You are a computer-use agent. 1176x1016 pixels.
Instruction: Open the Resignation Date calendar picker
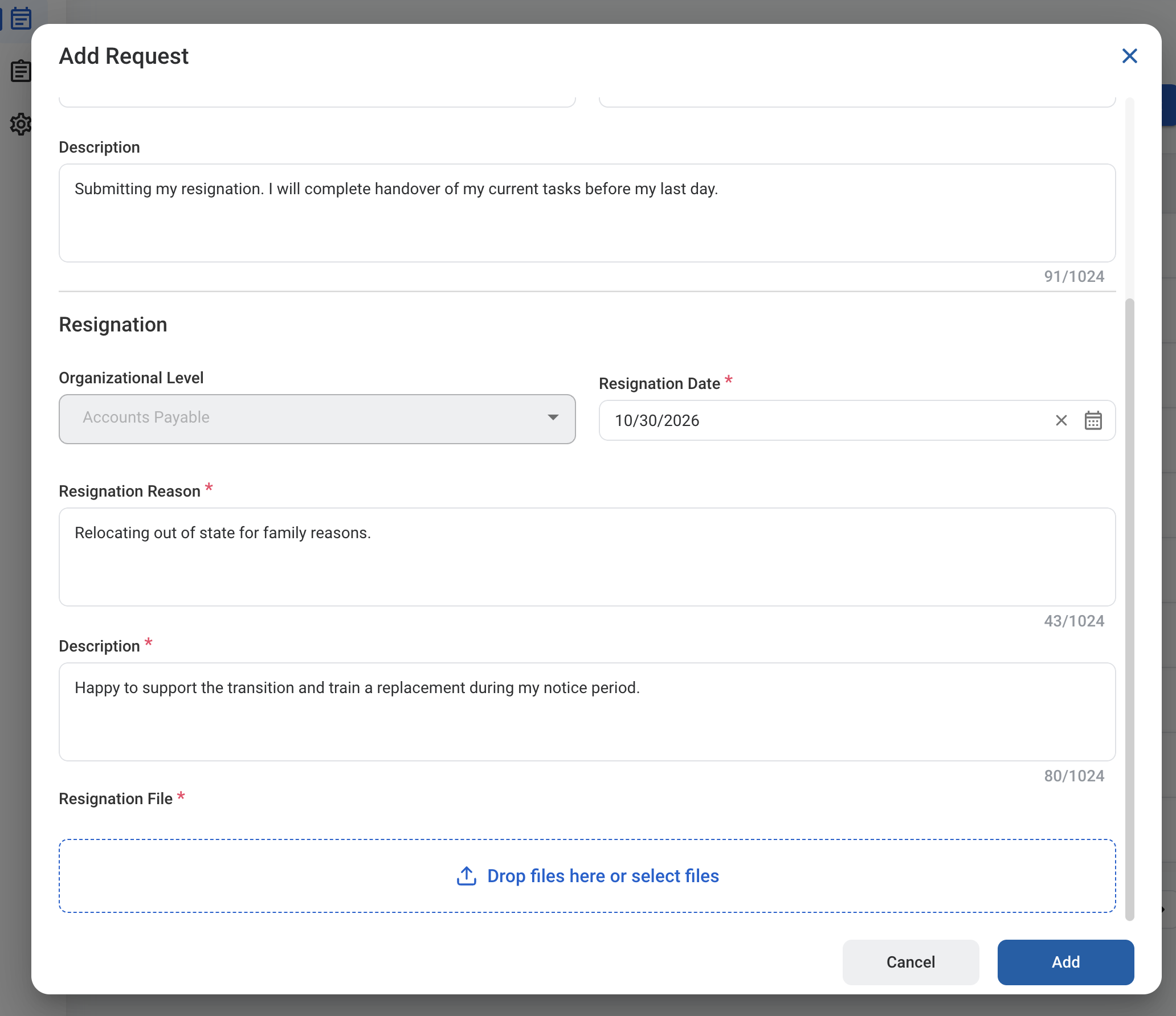[1093, 420]
